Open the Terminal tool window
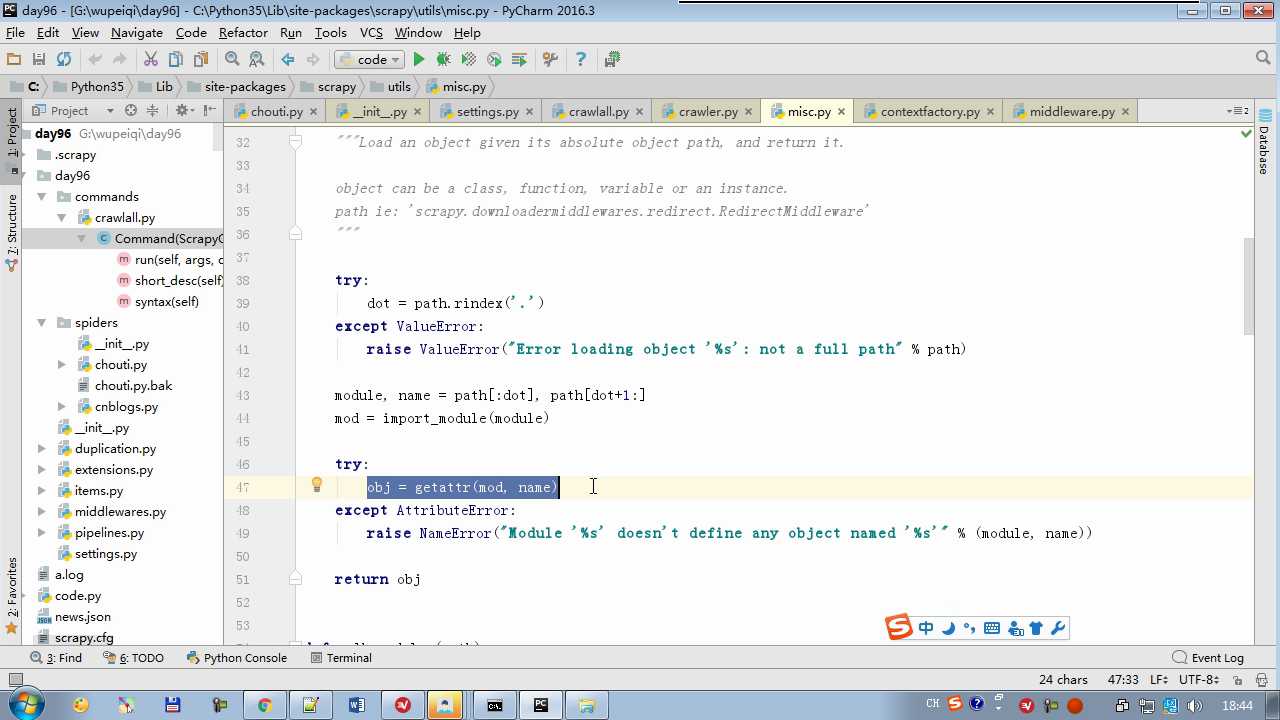Screen dimensions: 1280x720 (341, 658)
